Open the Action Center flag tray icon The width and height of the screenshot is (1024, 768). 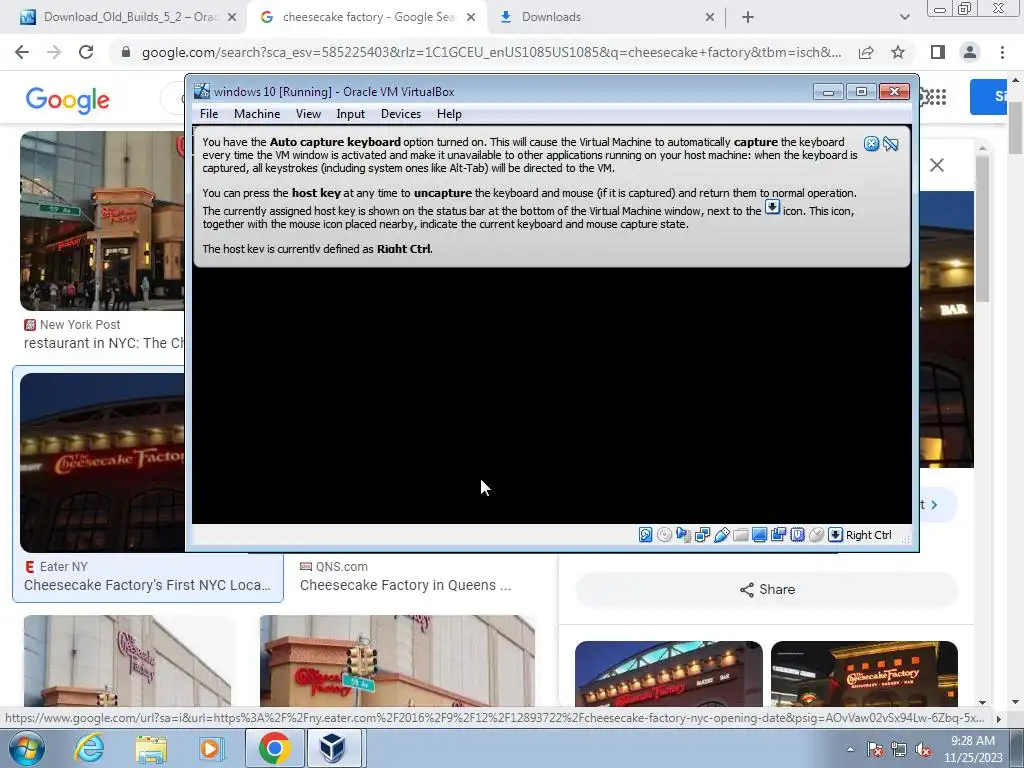point(875,749)
